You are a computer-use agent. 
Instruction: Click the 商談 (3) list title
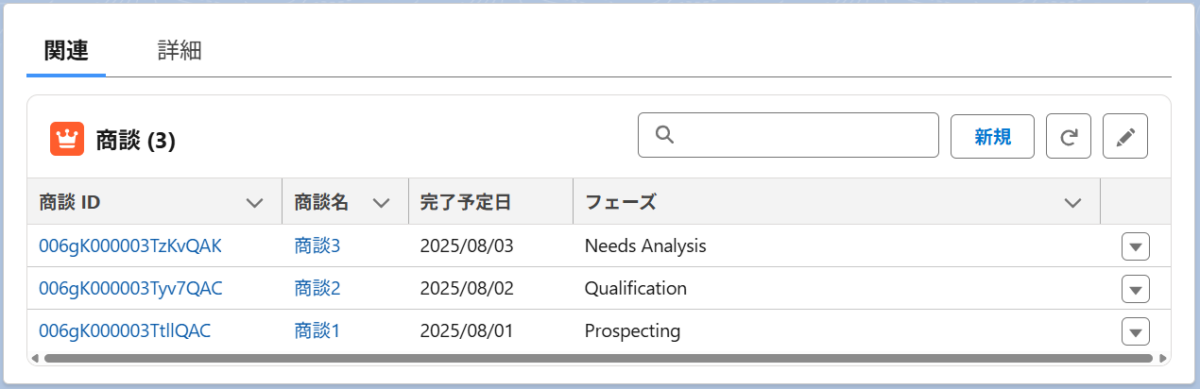[135, 141]
